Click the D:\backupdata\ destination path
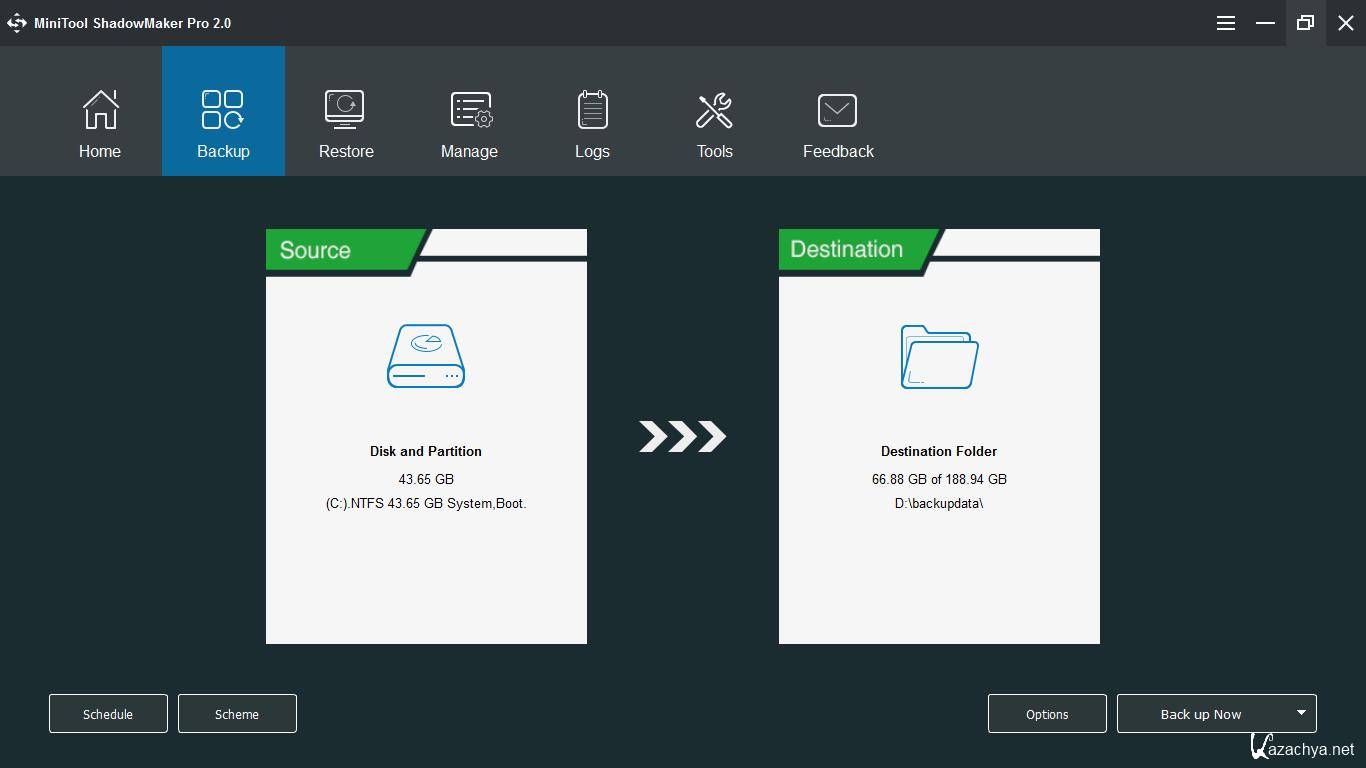 [939, 503]
